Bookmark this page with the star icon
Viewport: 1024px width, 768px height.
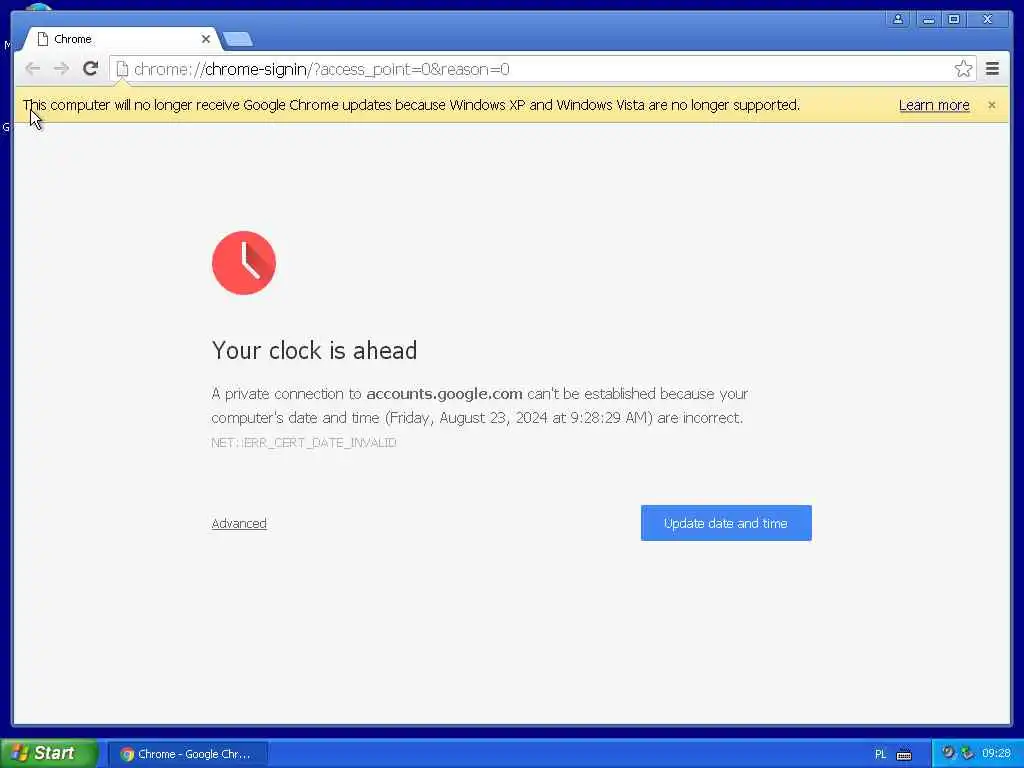(963, 69)
